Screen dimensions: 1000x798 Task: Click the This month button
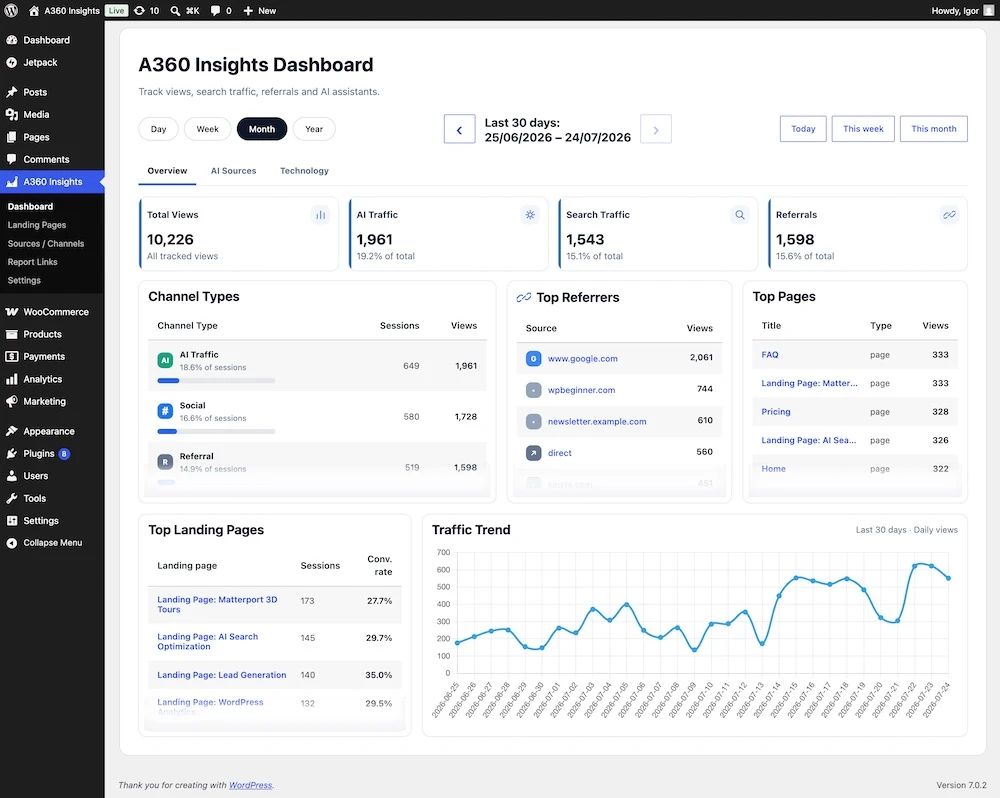(934, 129)
